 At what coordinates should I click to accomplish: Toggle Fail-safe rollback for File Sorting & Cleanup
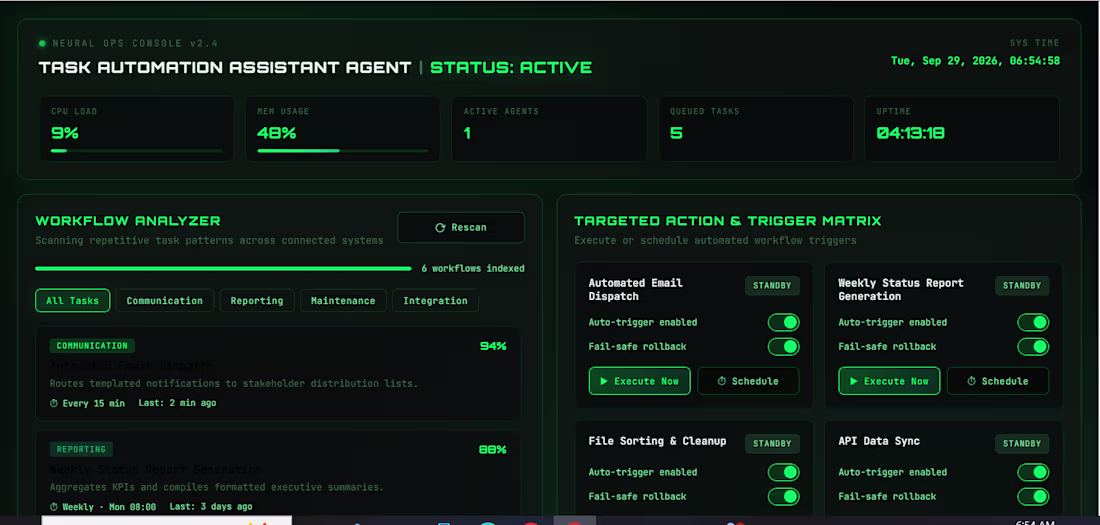[784, 496]
